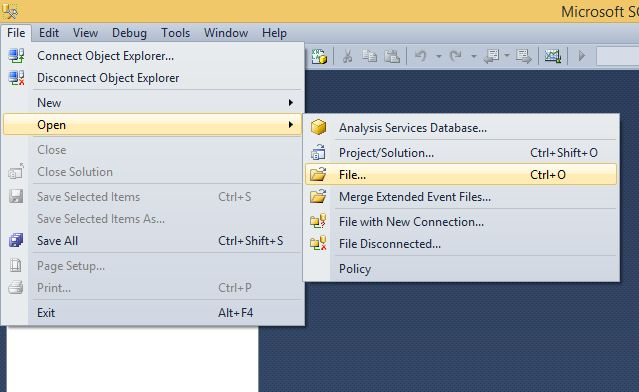Click the Activity Monitor toolbar icon
639x392 pixels.
point(553,56)
